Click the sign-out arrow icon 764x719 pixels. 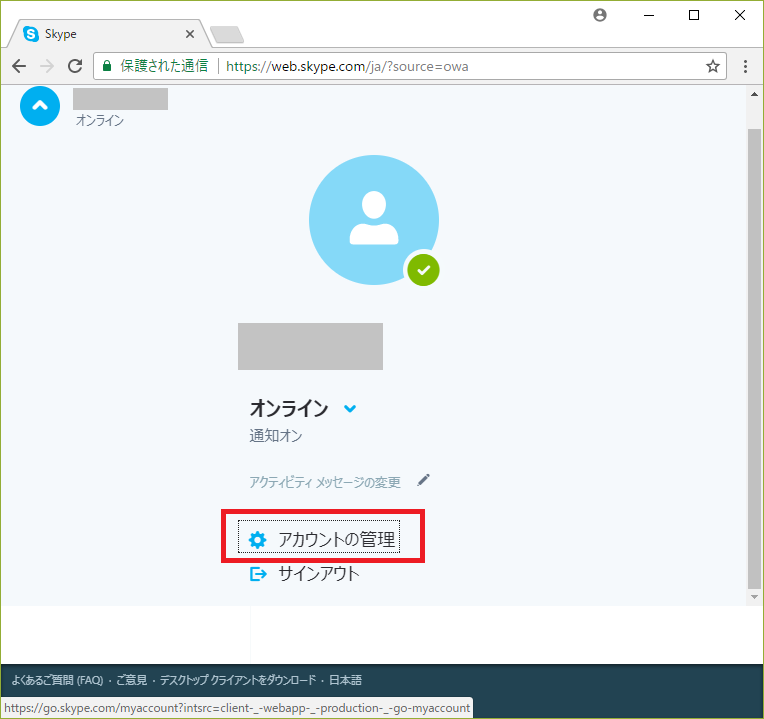point(258,574)
